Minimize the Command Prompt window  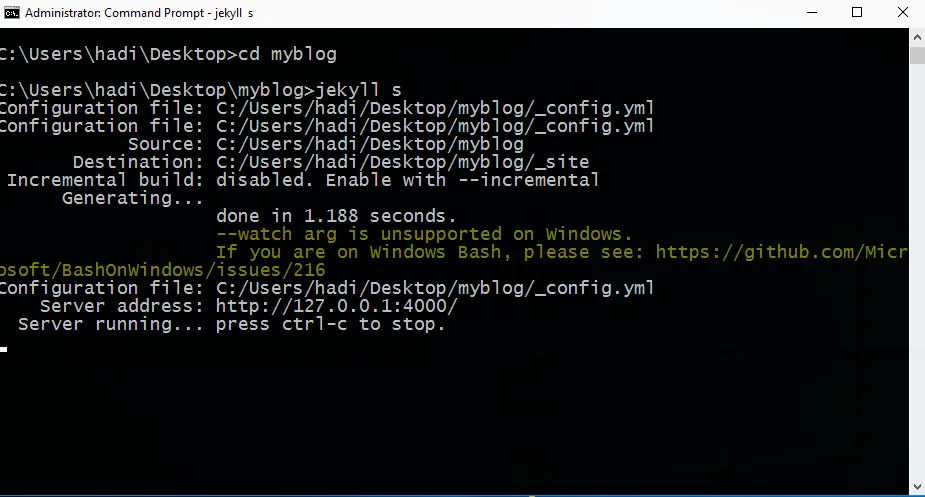click(x=812, y=12)
